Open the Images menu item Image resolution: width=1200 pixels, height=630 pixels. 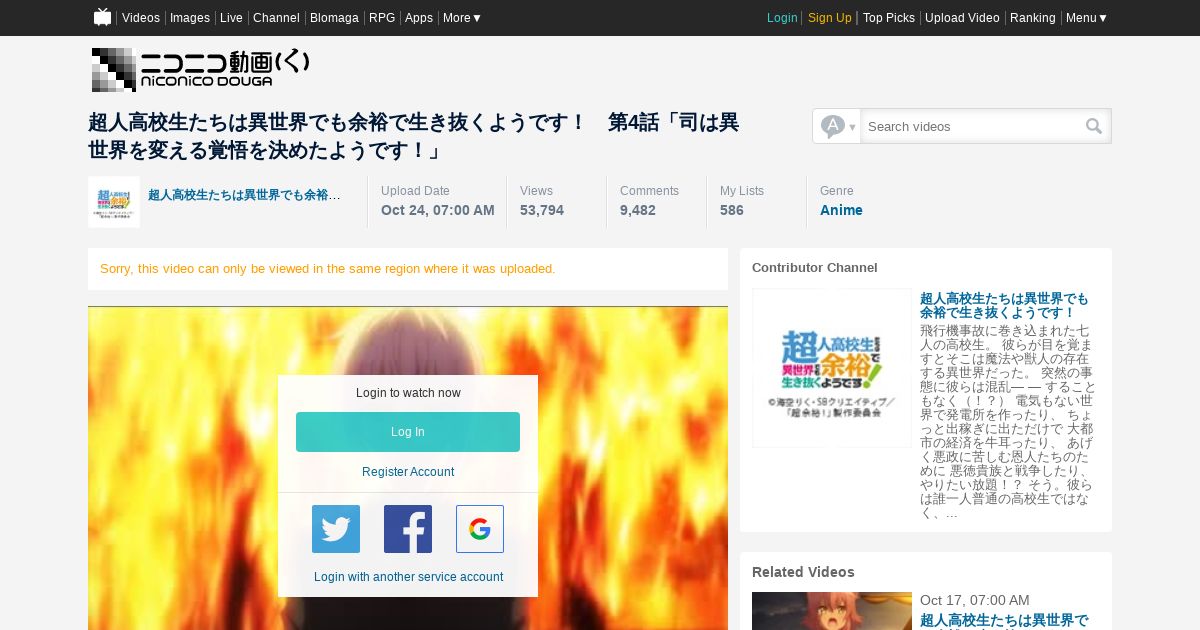tap(190, 18)
